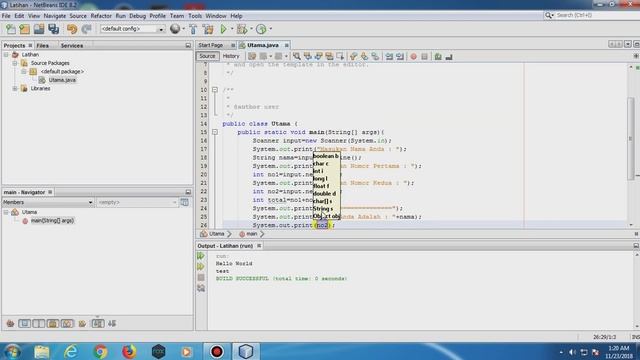Open the default config dropdown

pyautogui.click(x=133, y=29)
